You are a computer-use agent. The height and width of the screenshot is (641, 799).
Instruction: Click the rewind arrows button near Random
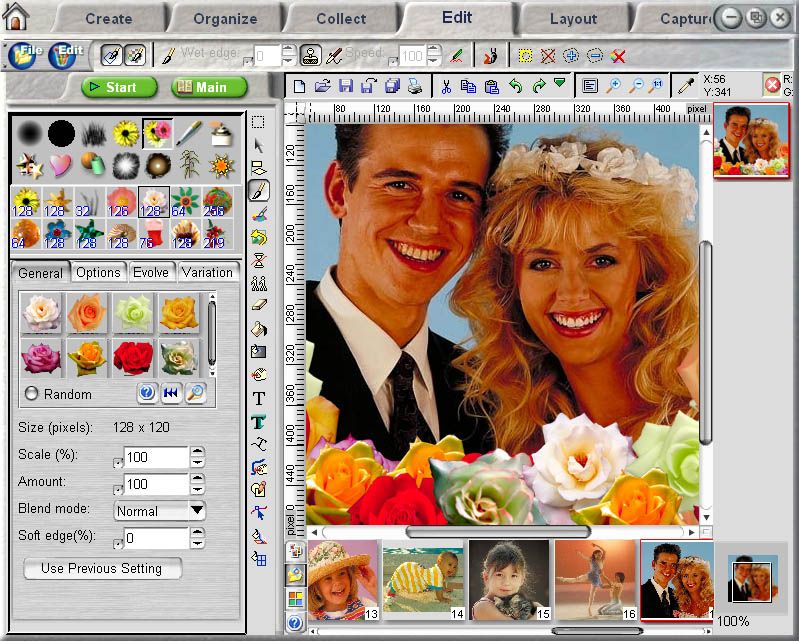tap(171, 393)
